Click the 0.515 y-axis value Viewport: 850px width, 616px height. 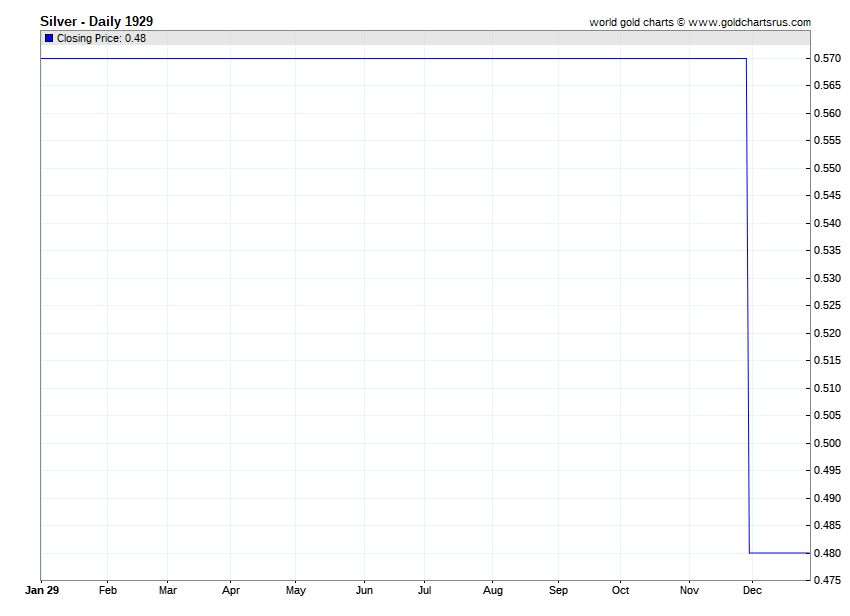827,360
